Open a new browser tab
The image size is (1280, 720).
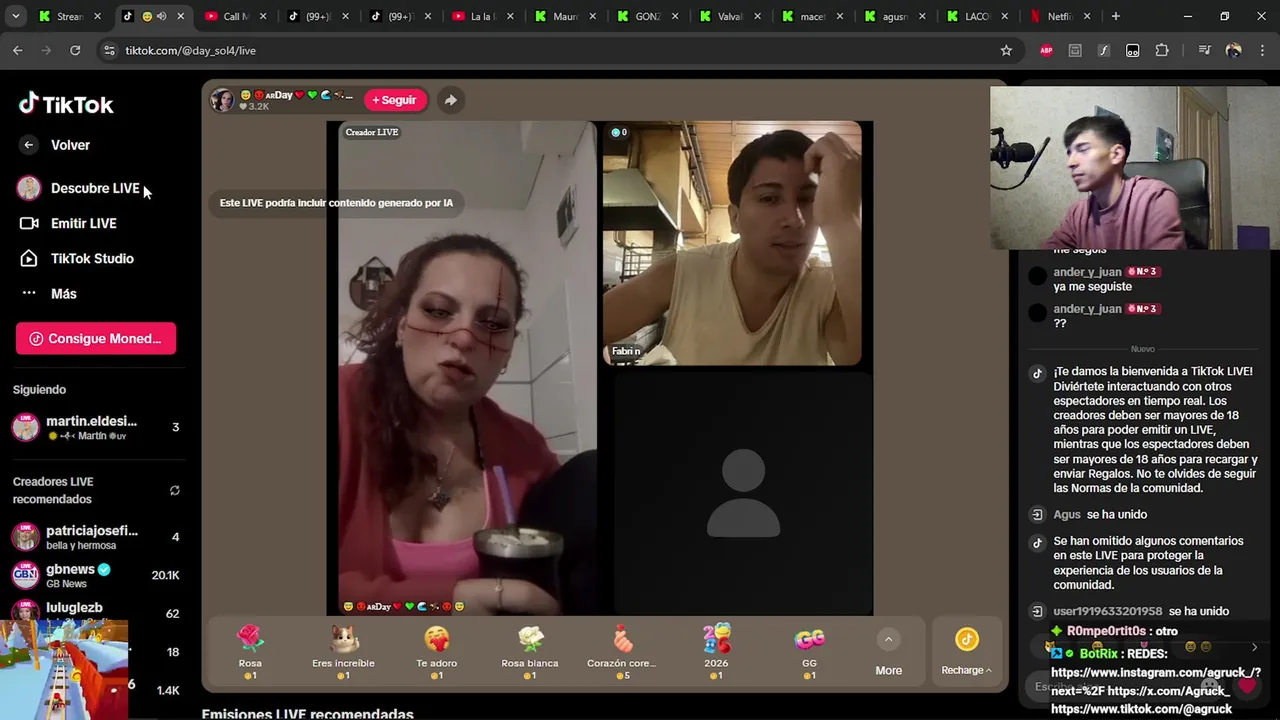tap(1116, 16)
